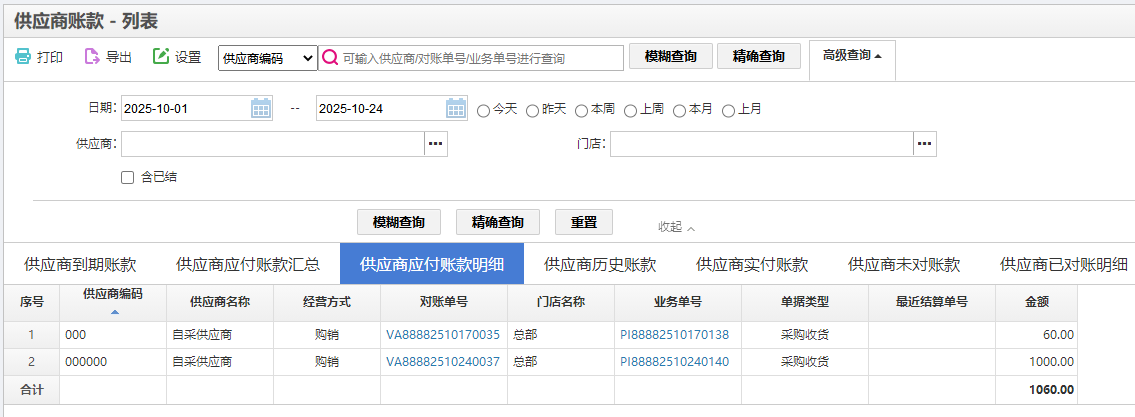Collapse the 高级查询 panel toggle
The width and height of the screenshot is (1135, 417).
[x=852, y=56]
